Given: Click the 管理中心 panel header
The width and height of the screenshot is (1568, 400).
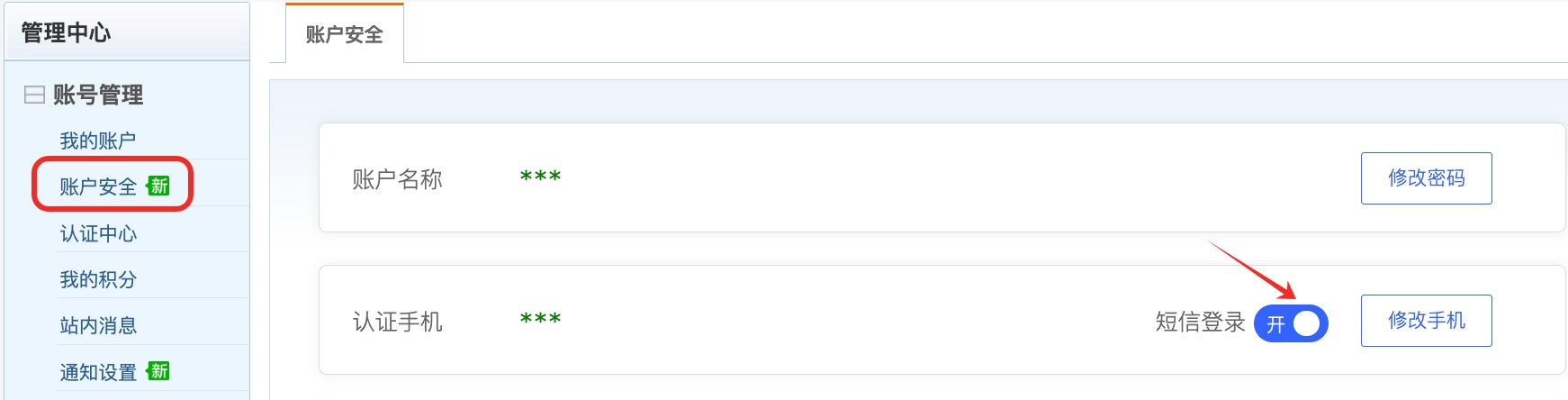Looking at the screenshot, I should pyautogui.click(x=66, y=32).
